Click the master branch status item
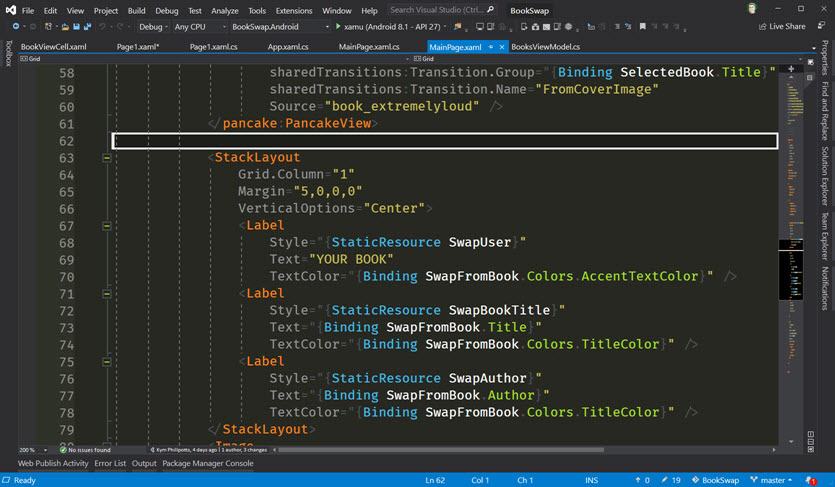This screenshot has width=835, height=487. pyautogui.click(x=771, y=480)
